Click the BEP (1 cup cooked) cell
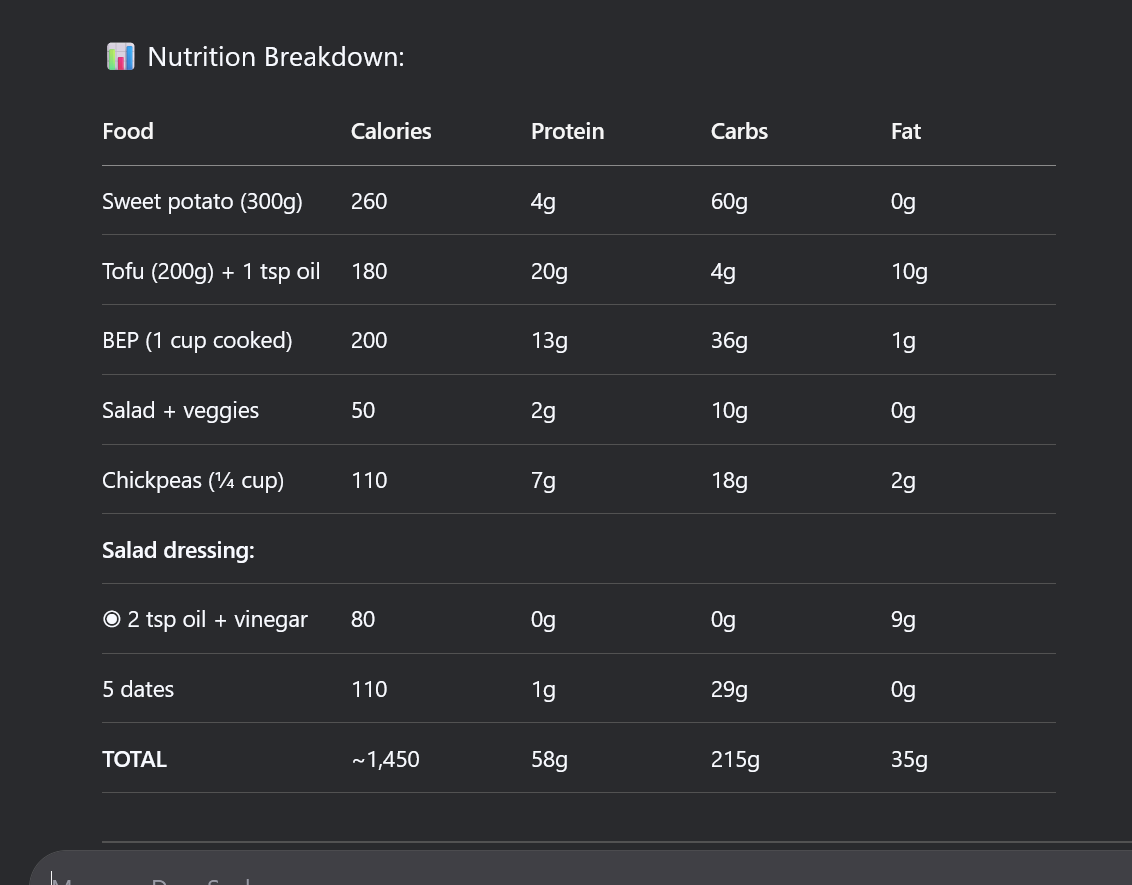 click(x=197, y=341)
